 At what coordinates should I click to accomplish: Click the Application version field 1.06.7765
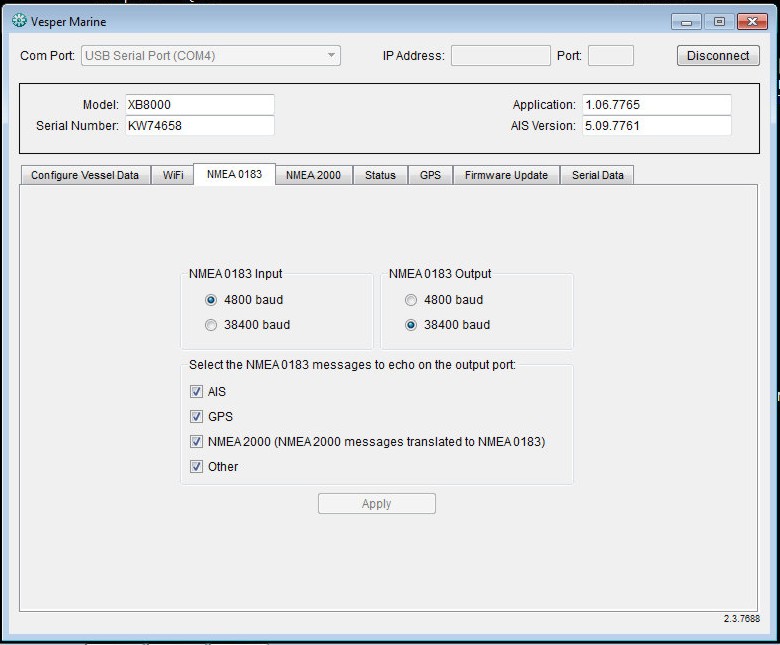point(657,104)
